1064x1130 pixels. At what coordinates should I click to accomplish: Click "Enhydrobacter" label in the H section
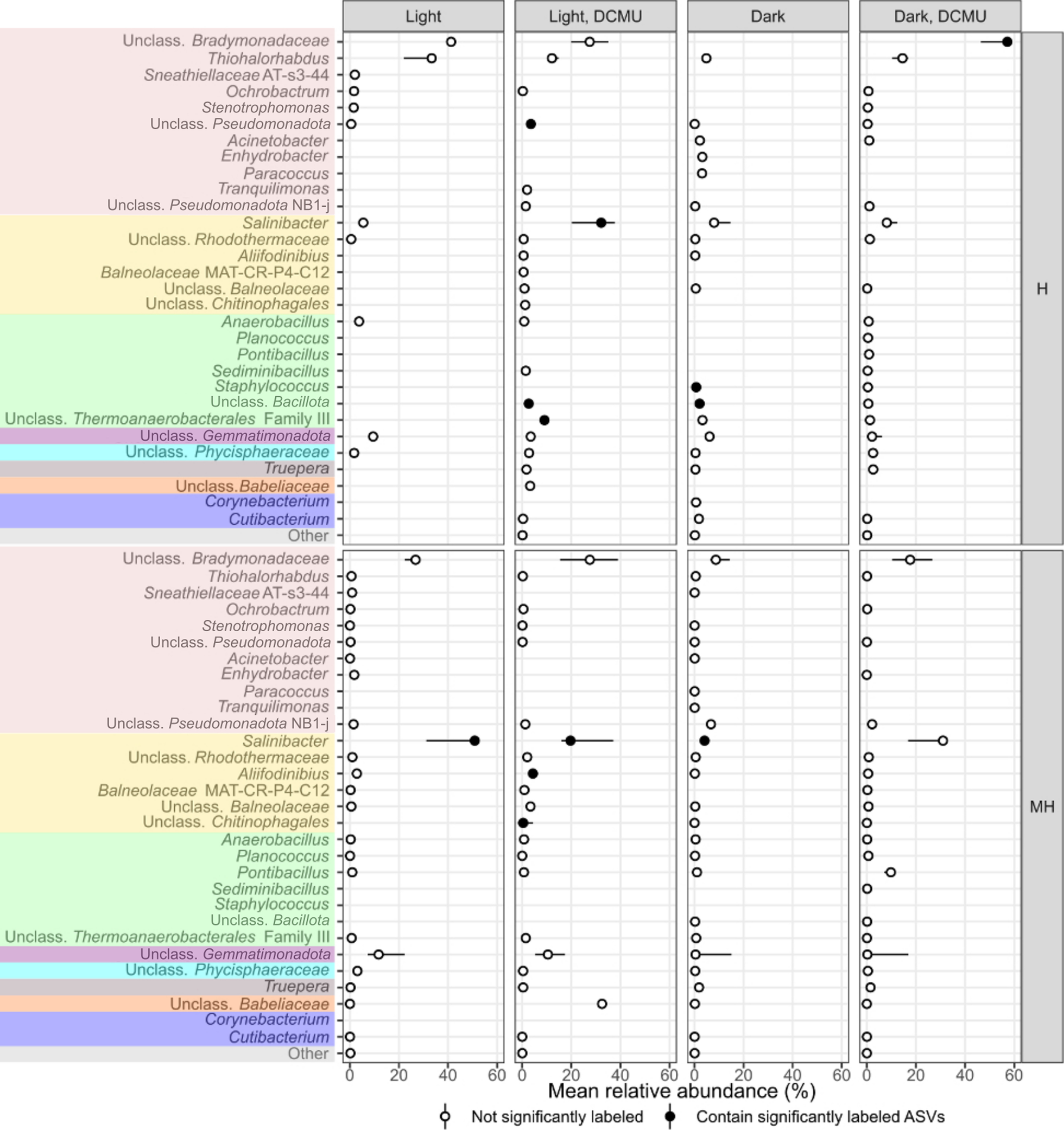tap(275, 156)
